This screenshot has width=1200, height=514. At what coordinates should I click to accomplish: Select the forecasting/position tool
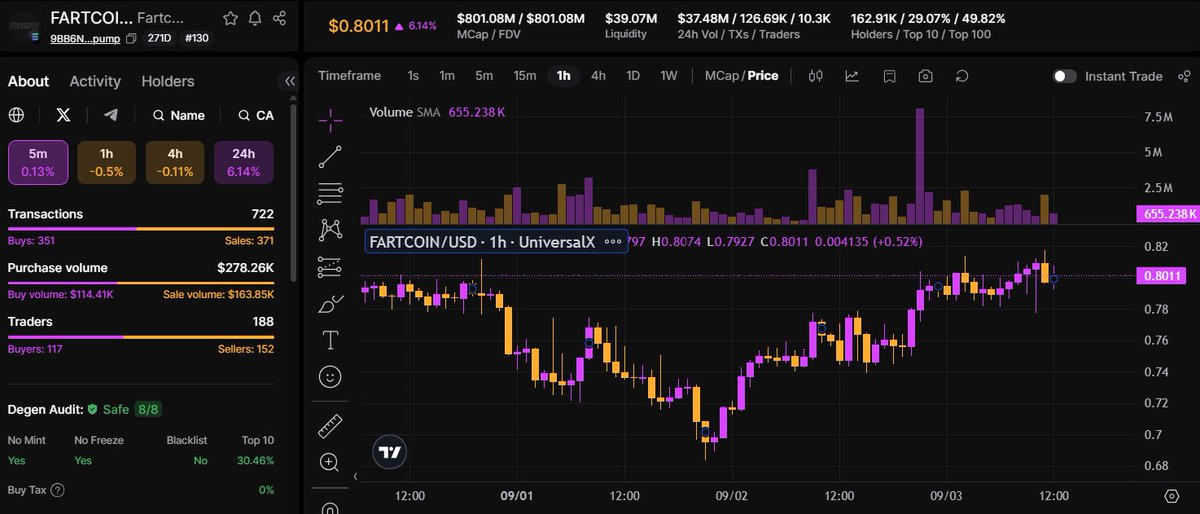coord(330,267)
